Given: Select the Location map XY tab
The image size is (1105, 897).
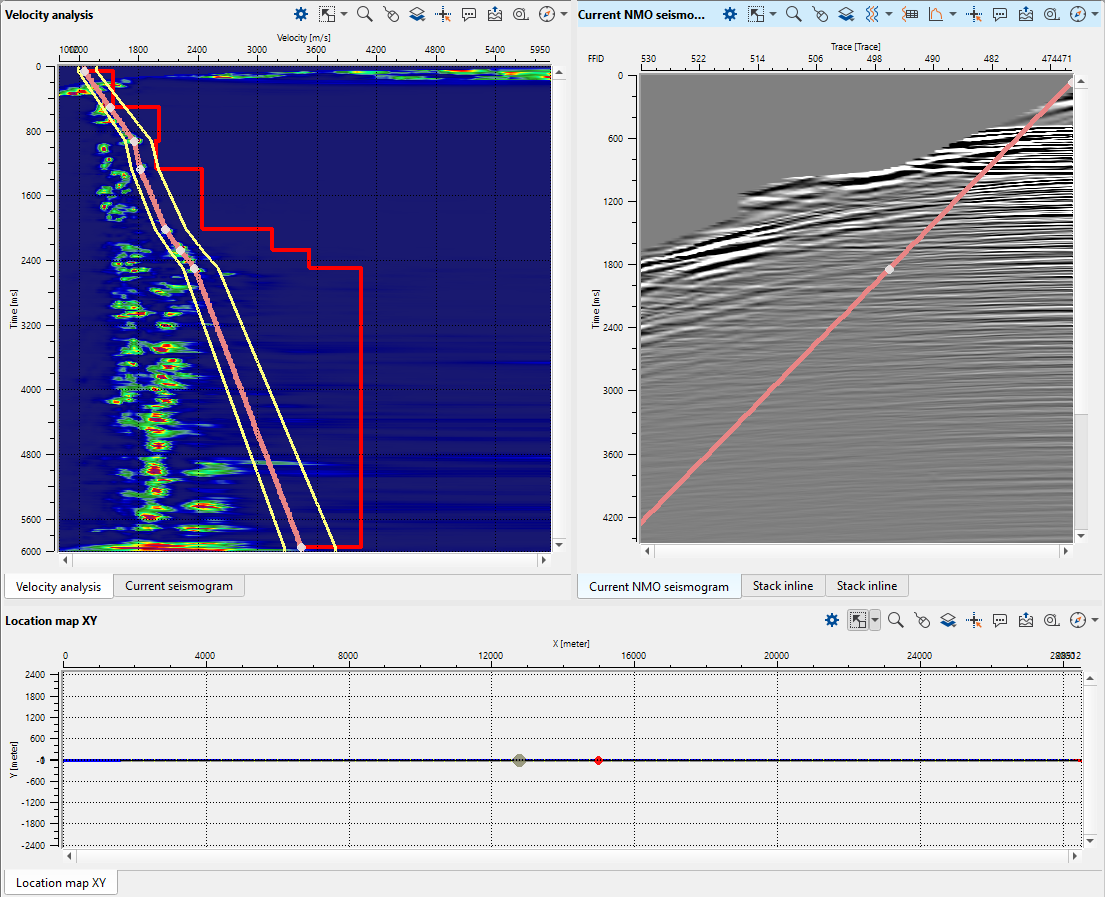Looking at the screenshot, I should coord(60,883).
